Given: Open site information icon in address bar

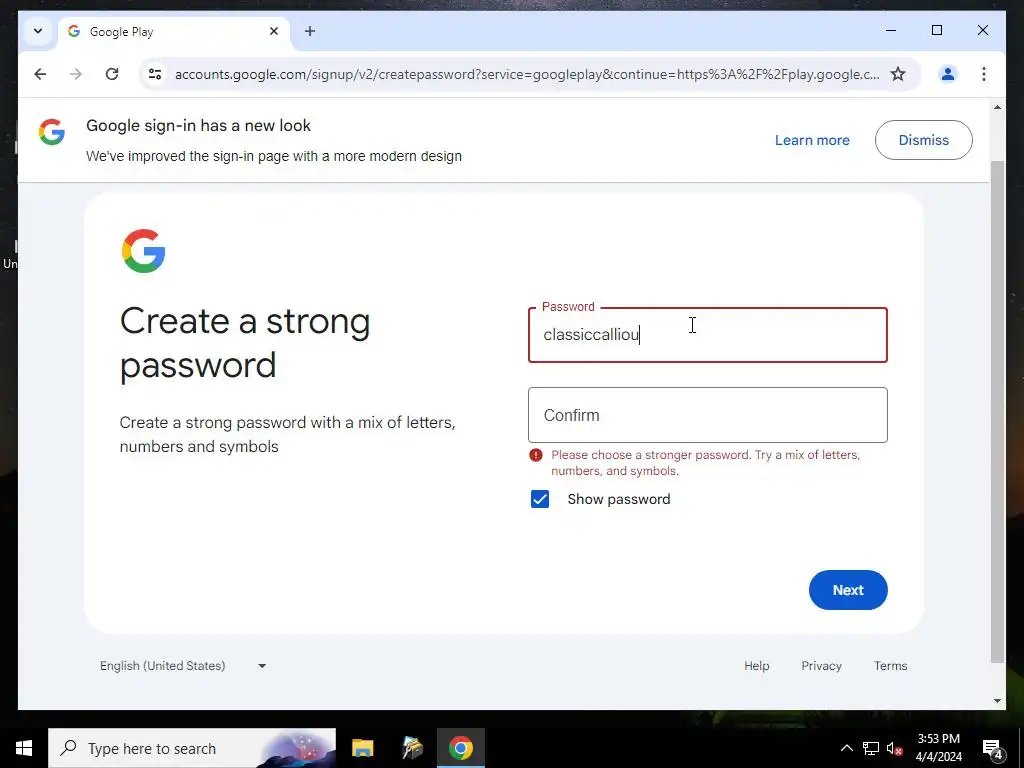Looking at the screenshot, I should 155,74.
